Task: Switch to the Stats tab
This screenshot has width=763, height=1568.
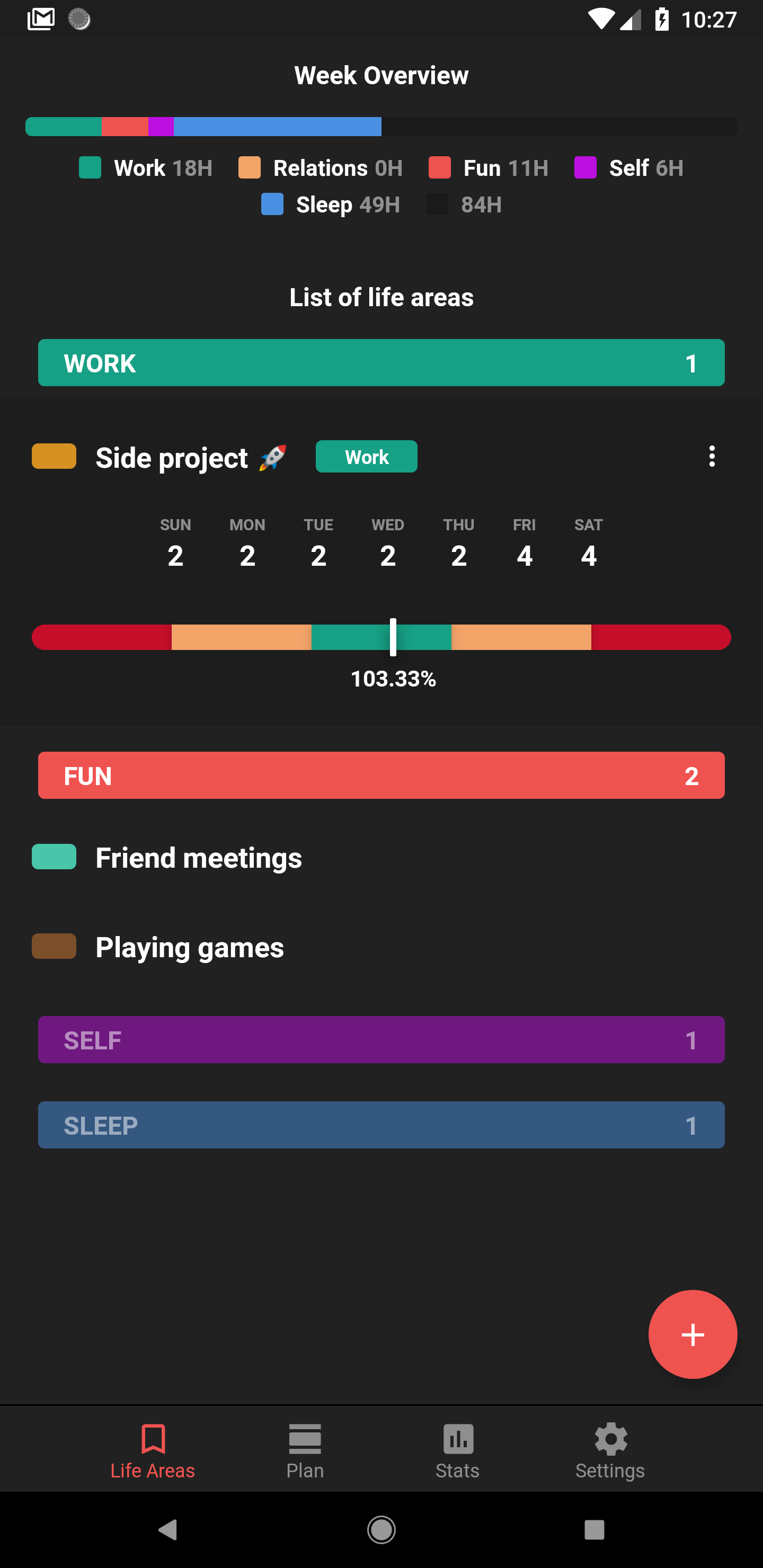Action: tap(457, 1451)
